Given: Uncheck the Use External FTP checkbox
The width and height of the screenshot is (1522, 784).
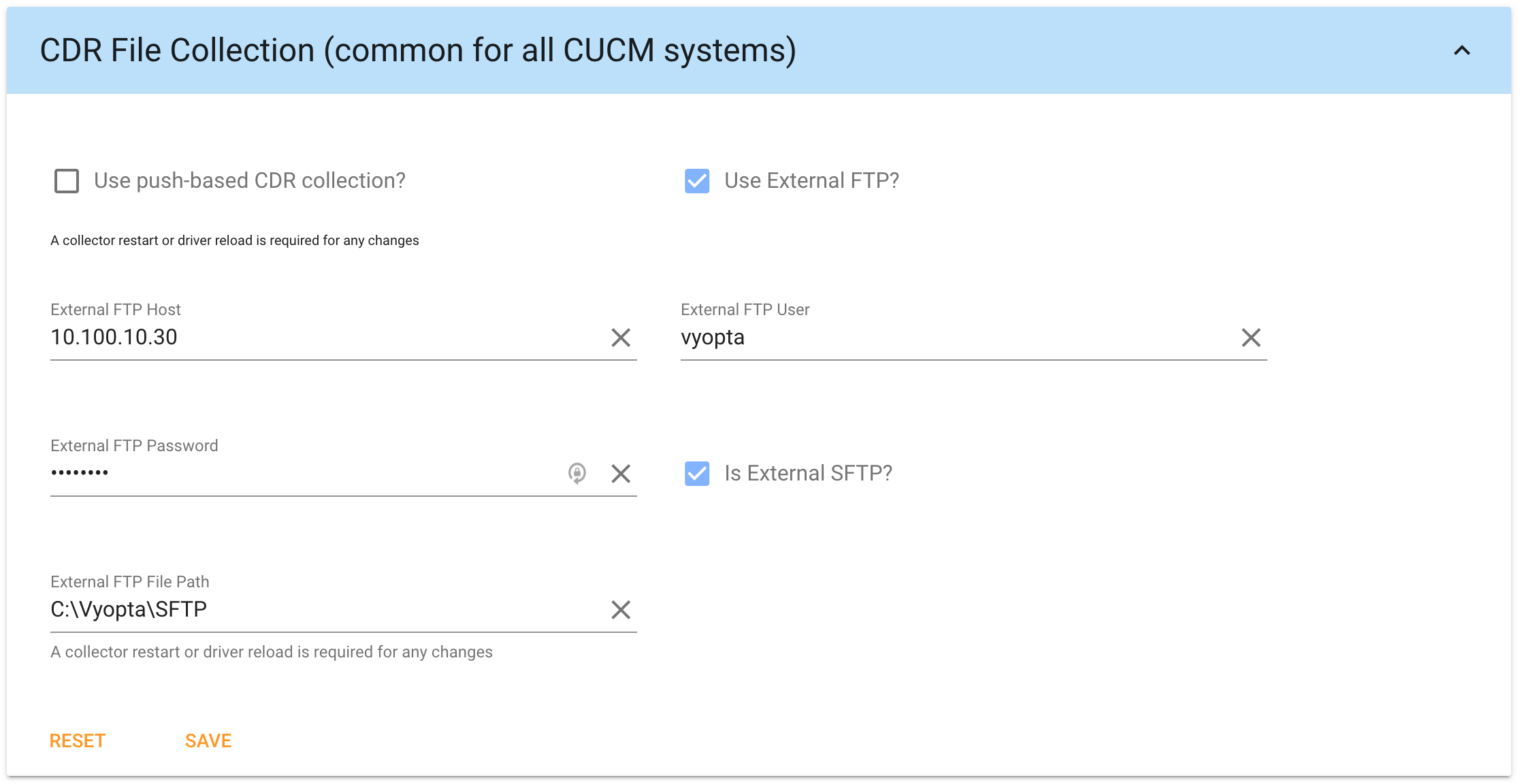Looking at the screenshot, I should click(697, 181).
